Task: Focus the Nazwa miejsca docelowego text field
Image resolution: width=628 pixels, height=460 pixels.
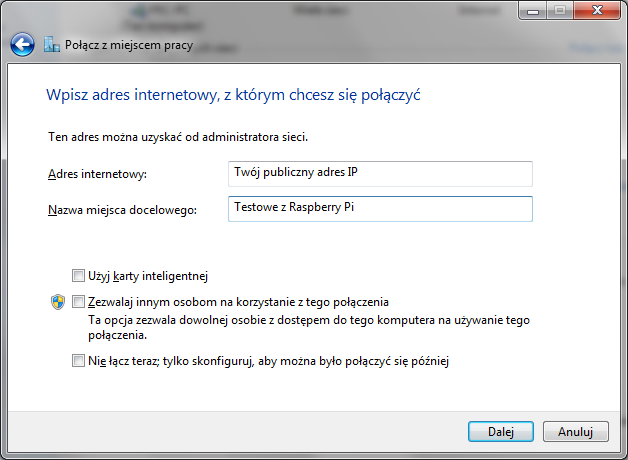Action: 380,208
